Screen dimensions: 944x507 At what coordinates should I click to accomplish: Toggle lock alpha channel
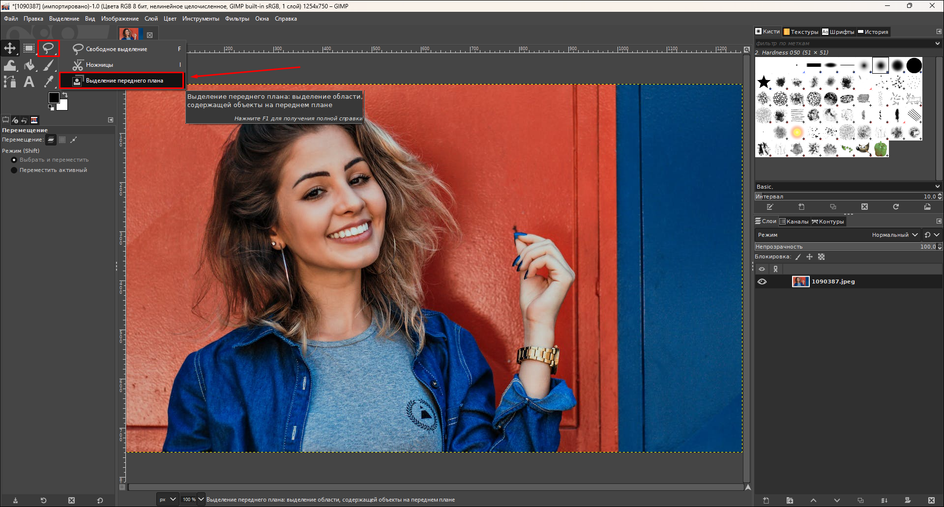821,257
